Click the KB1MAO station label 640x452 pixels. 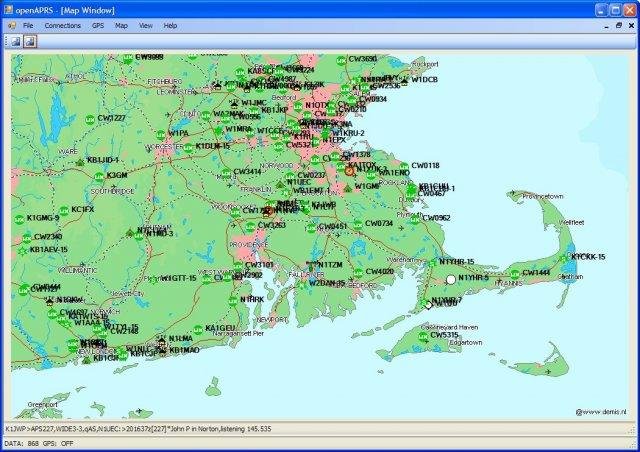pos(184,350)
